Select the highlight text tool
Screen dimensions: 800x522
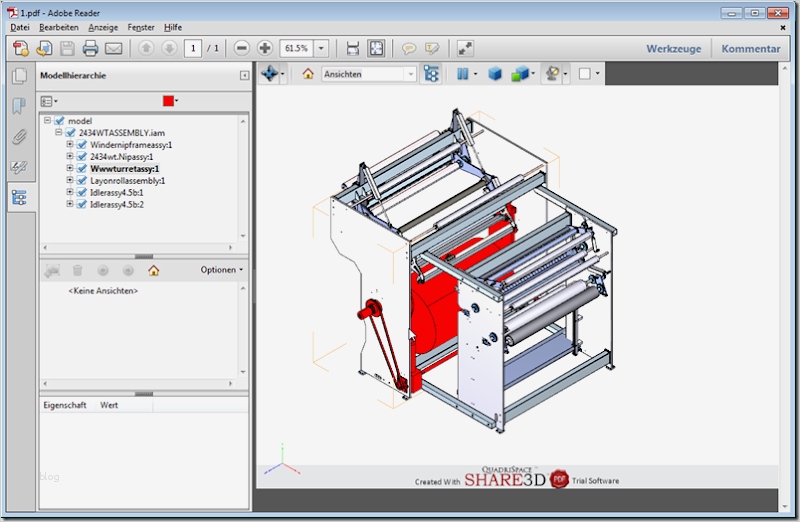click(432, 48)
